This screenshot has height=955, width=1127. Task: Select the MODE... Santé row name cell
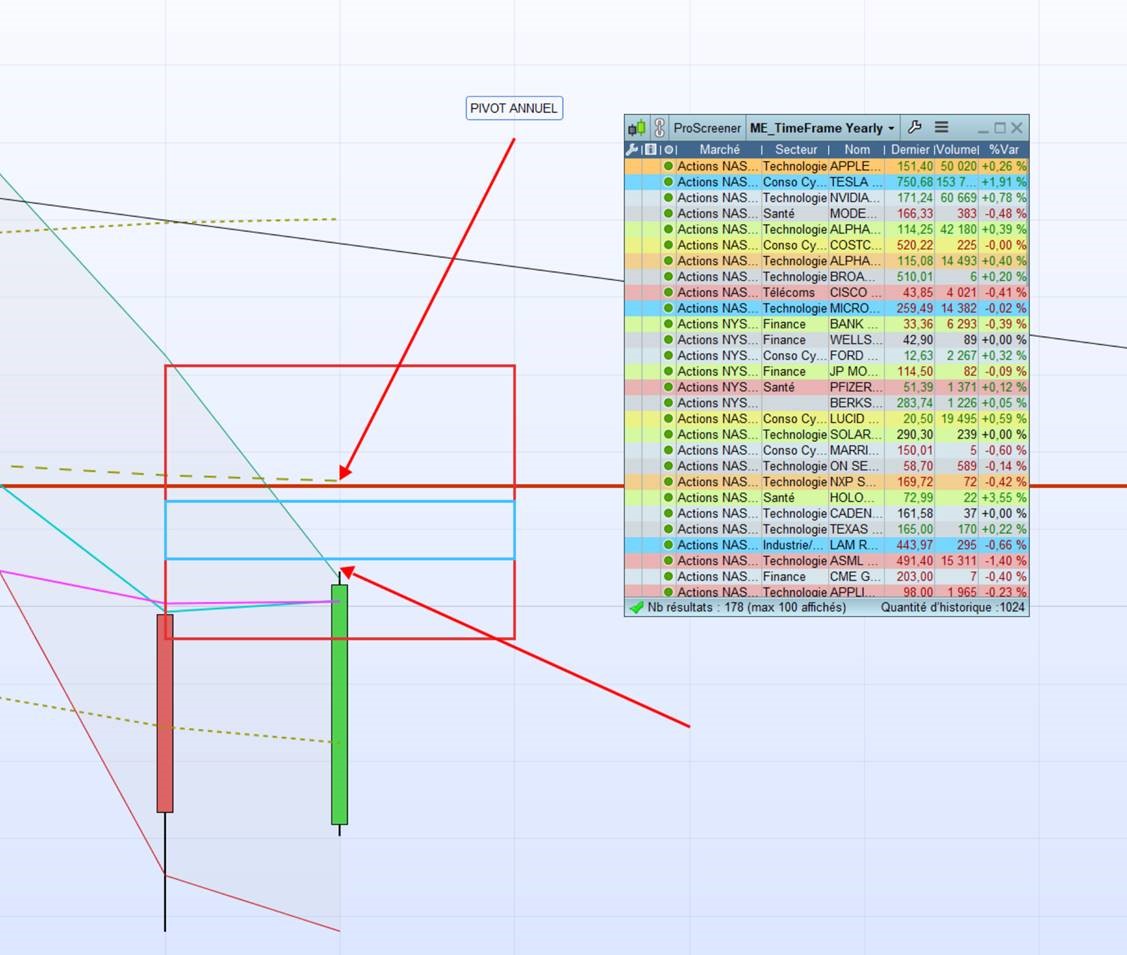[855, 213]
